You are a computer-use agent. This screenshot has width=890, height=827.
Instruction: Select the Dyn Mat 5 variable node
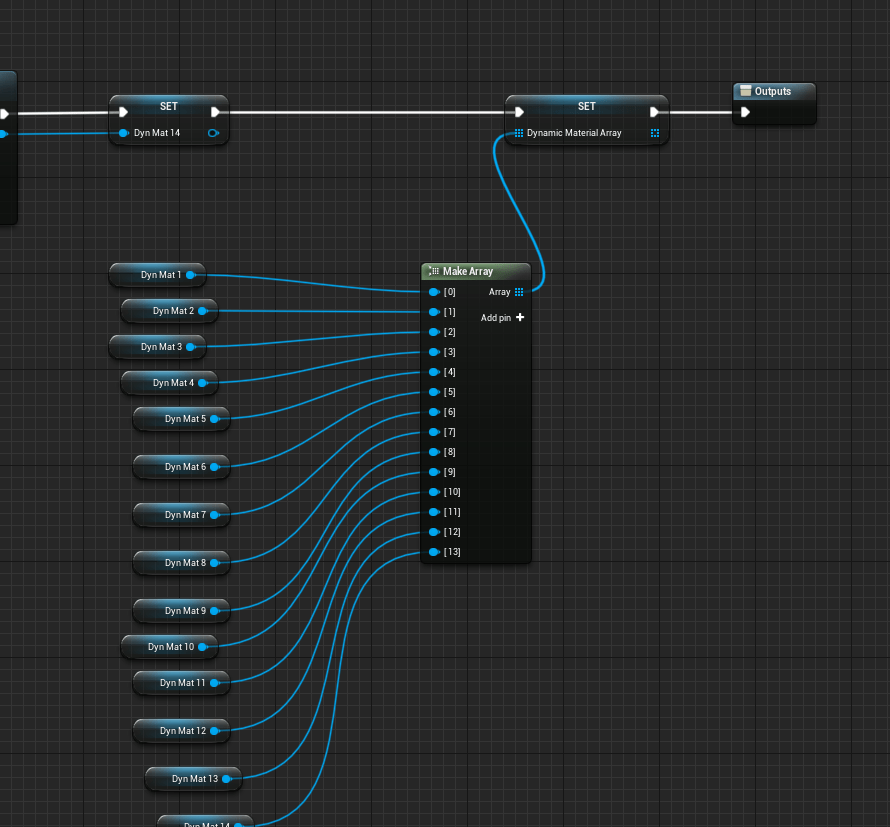(x=180, y=419)
